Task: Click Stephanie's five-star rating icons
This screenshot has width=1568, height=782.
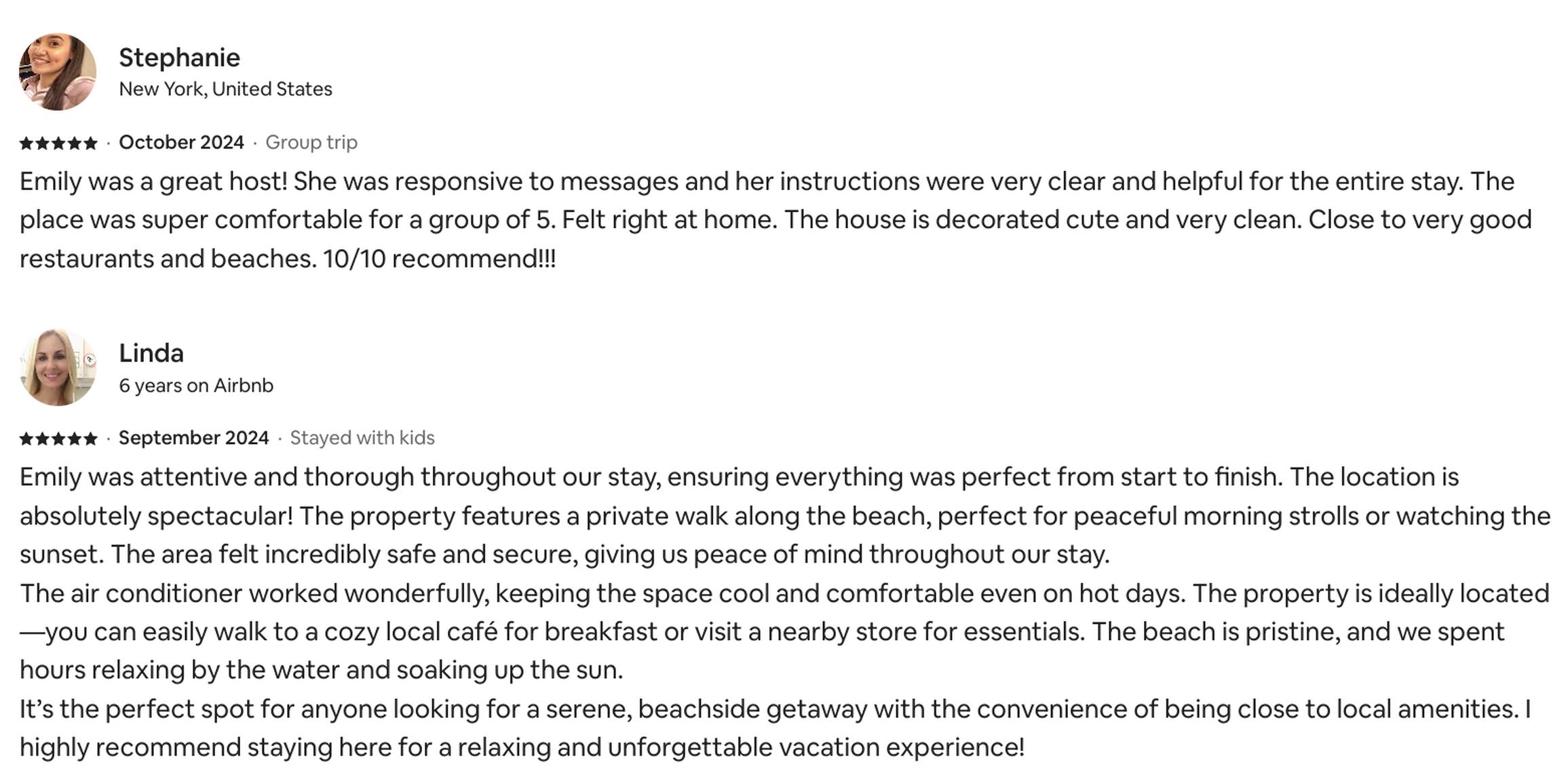Action: click(58, 143)
